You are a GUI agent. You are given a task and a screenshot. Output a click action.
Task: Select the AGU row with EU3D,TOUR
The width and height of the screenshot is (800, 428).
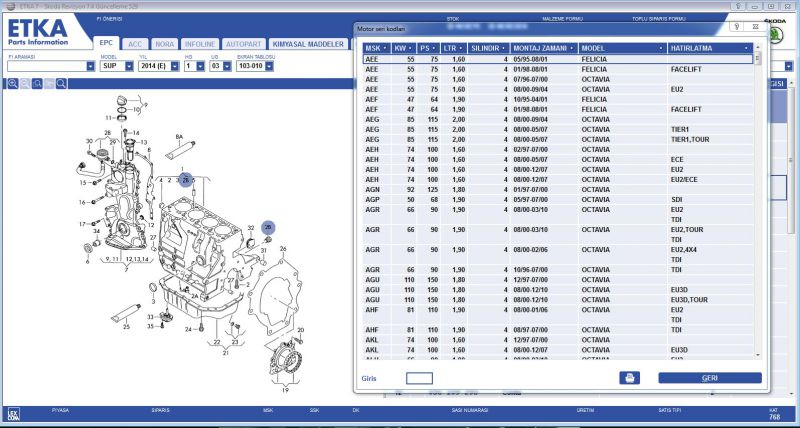[558, 299]
